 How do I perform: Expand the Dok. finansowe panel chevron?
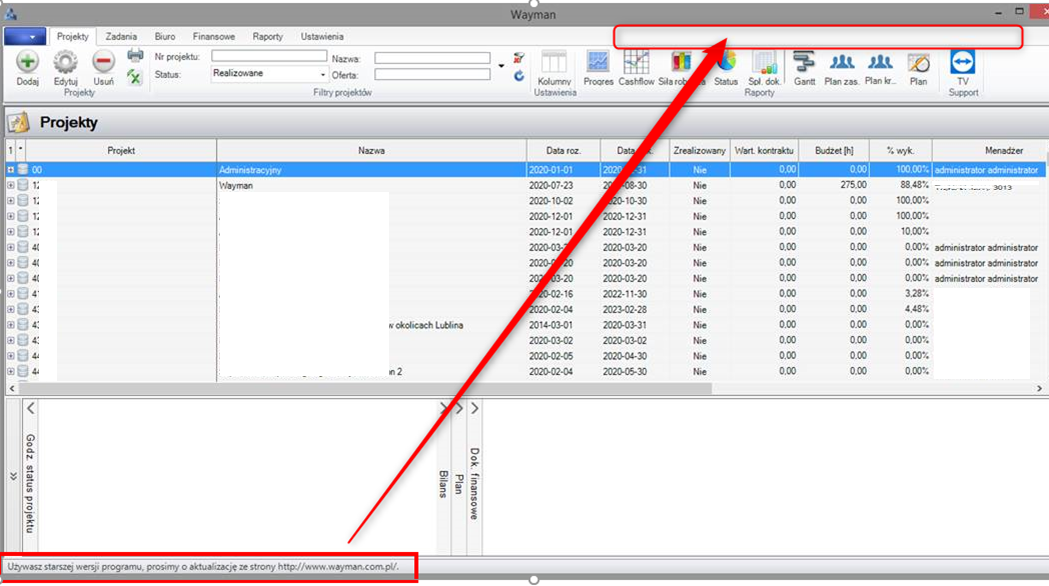tap(474, 408)
